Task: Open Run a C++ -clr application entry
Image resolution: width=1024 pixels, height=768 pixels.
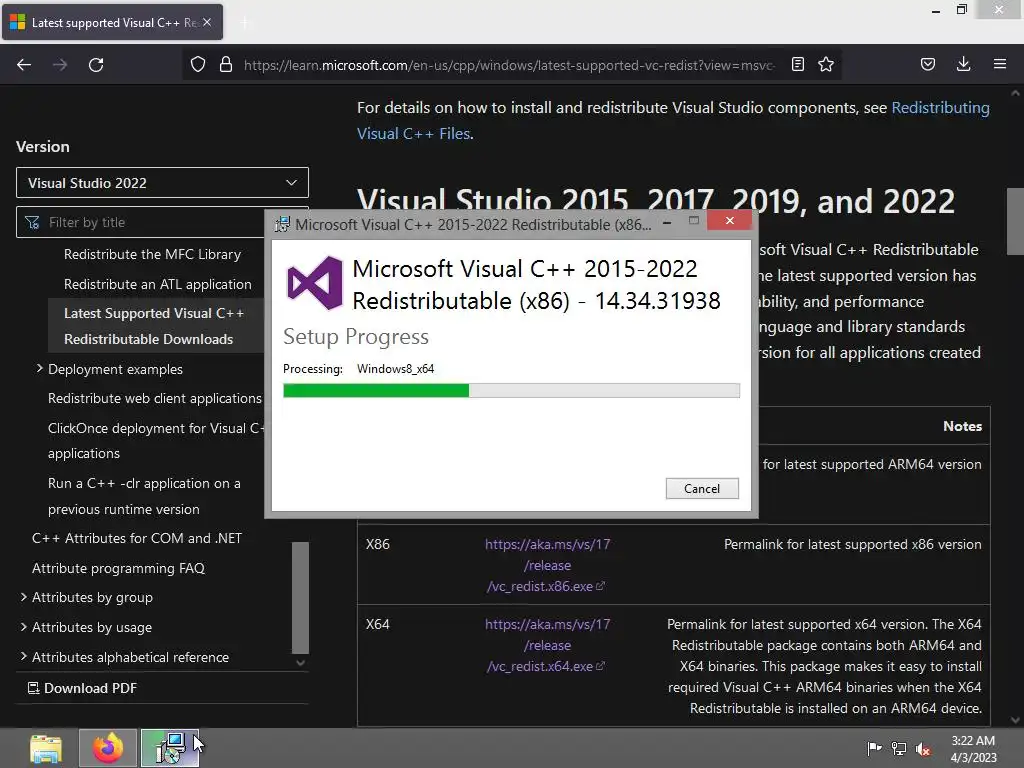Action: (144, 496)
